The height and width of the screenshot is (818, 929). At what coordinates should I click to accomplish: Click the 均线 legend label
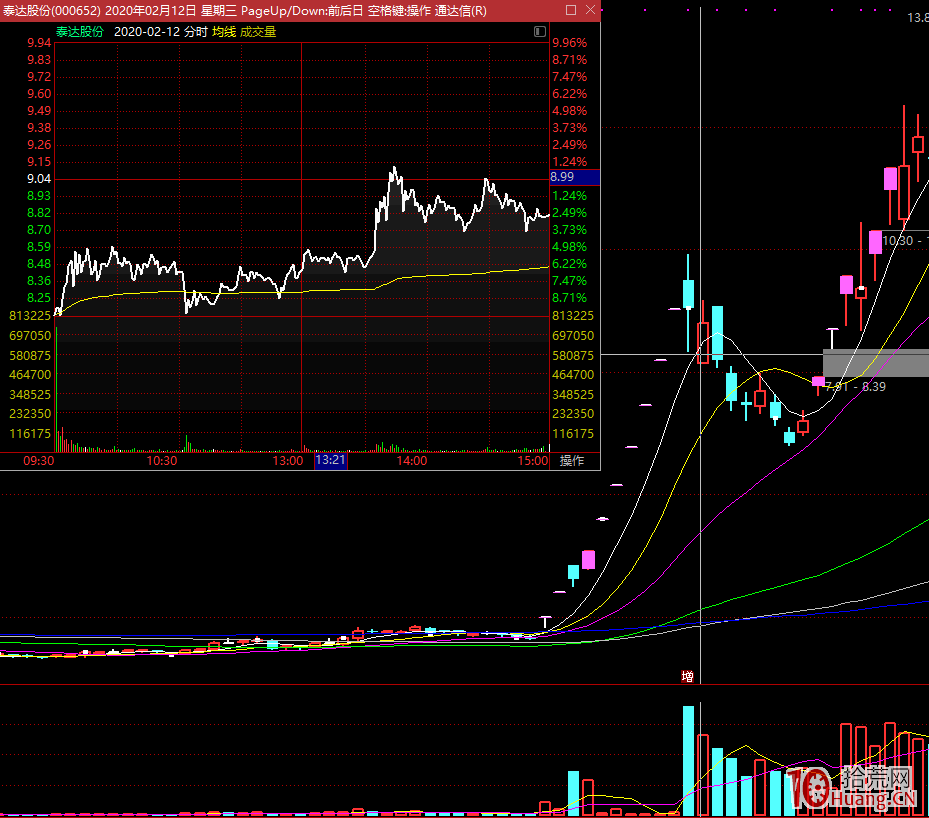coord(224,32)
